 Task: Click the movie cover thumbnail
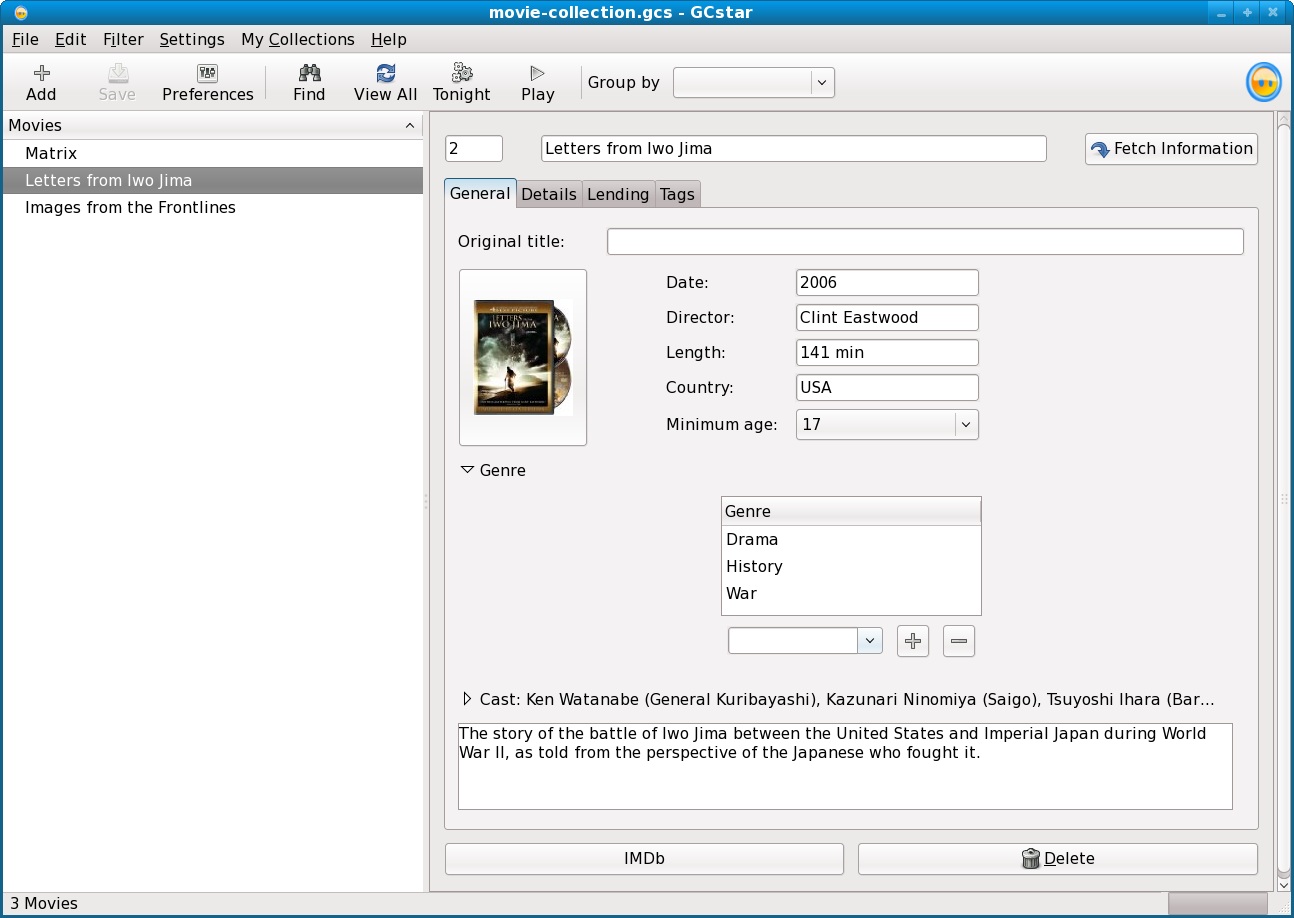(x=523, y=357)
